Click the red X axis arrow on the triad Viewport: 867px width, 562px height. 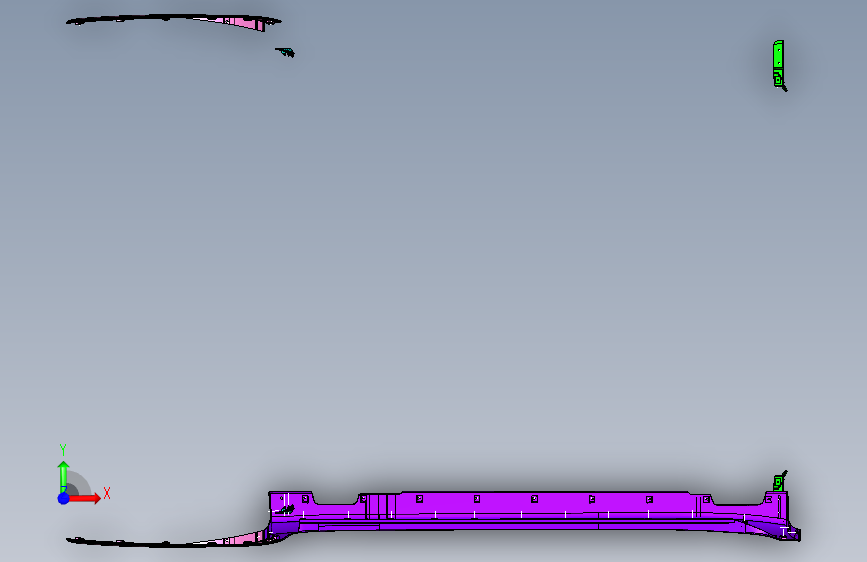point(86,498)
